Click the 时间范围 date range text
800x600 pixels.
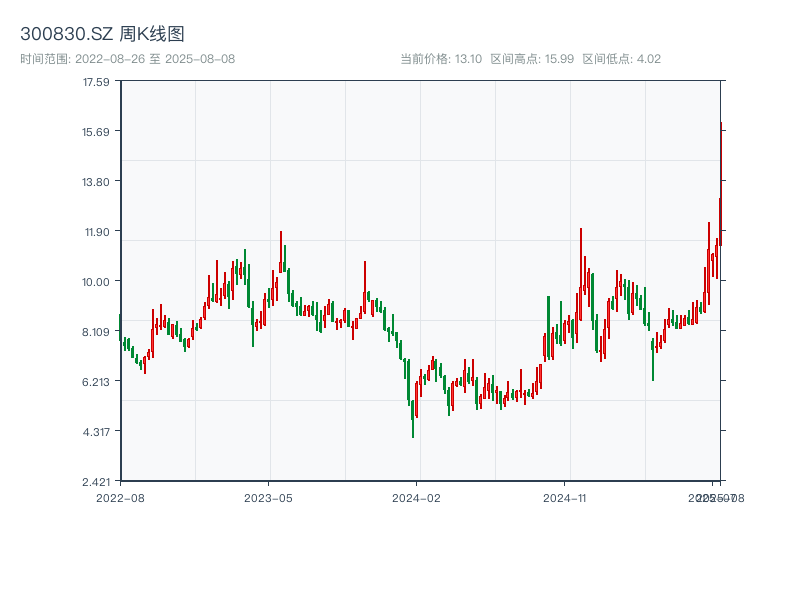[x=127, y=59]
